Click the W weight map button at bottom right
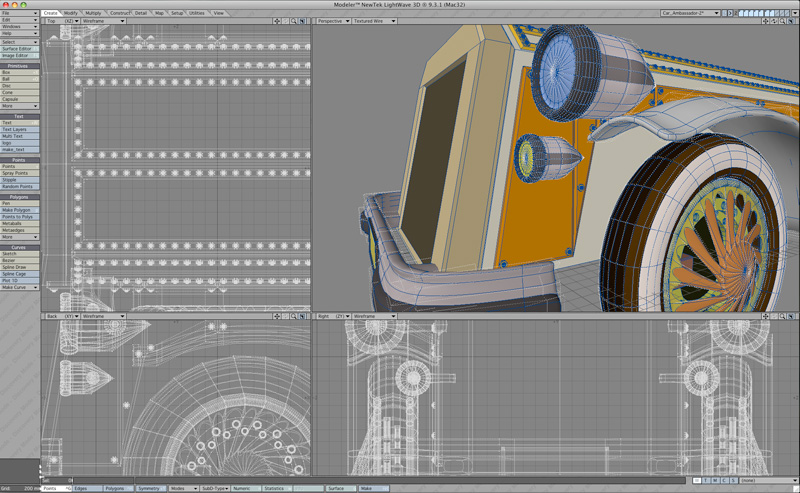This screenshot has width=800, height=493. (x=697, y=481)
